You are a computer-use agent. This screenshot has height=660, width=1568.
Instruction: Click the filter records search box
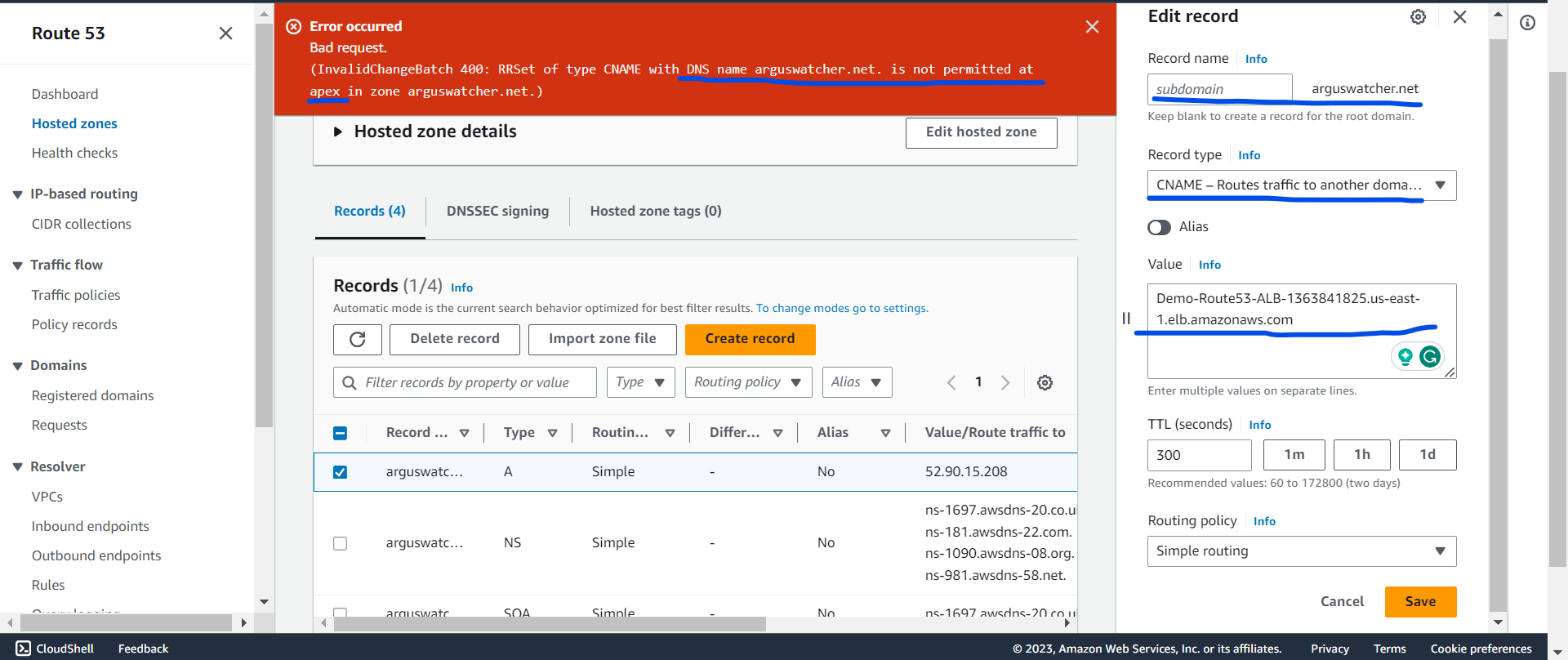465,382
